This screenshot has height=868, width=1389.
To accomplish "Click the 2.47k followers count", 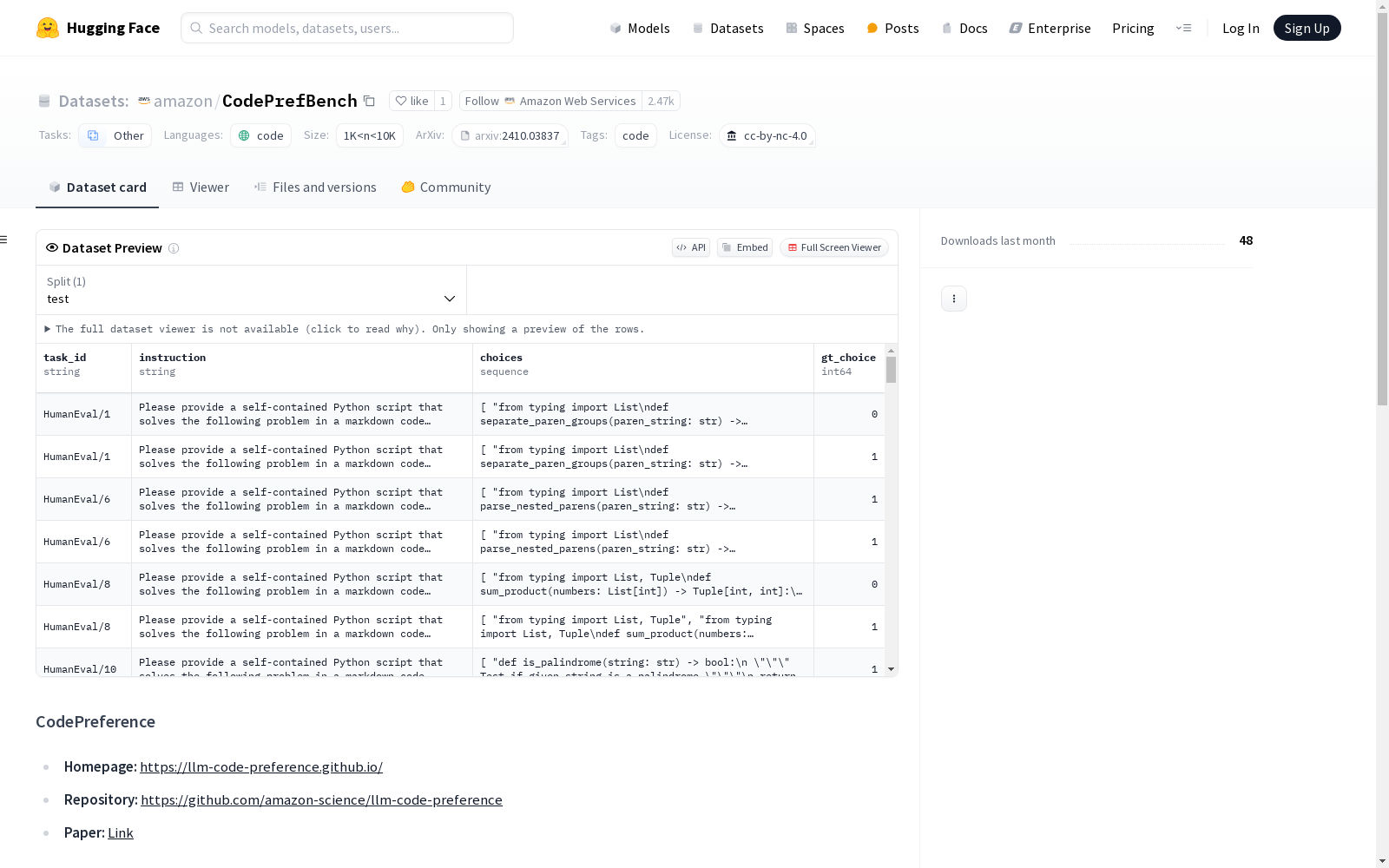I will click(x=661, y=101).
